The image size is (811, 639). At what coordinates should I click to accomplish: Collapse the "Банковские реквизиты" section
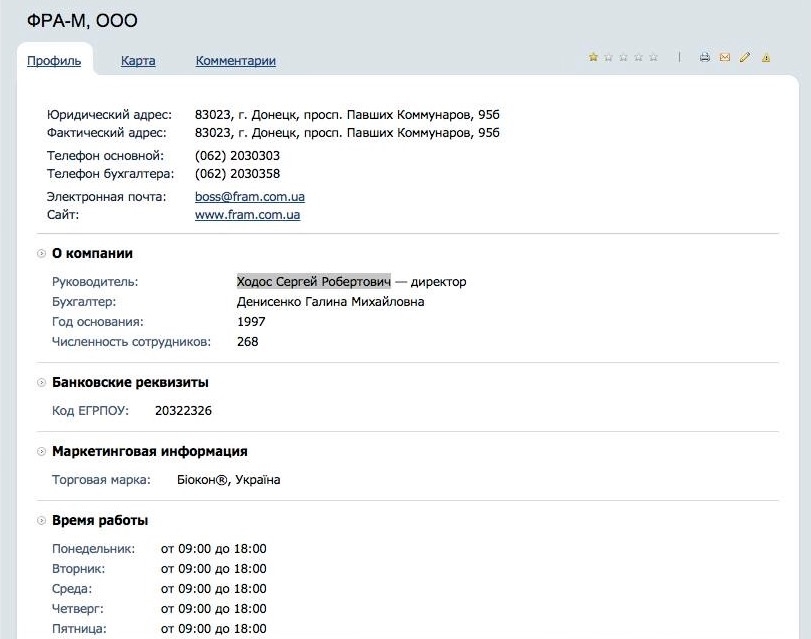coord(41,383)
